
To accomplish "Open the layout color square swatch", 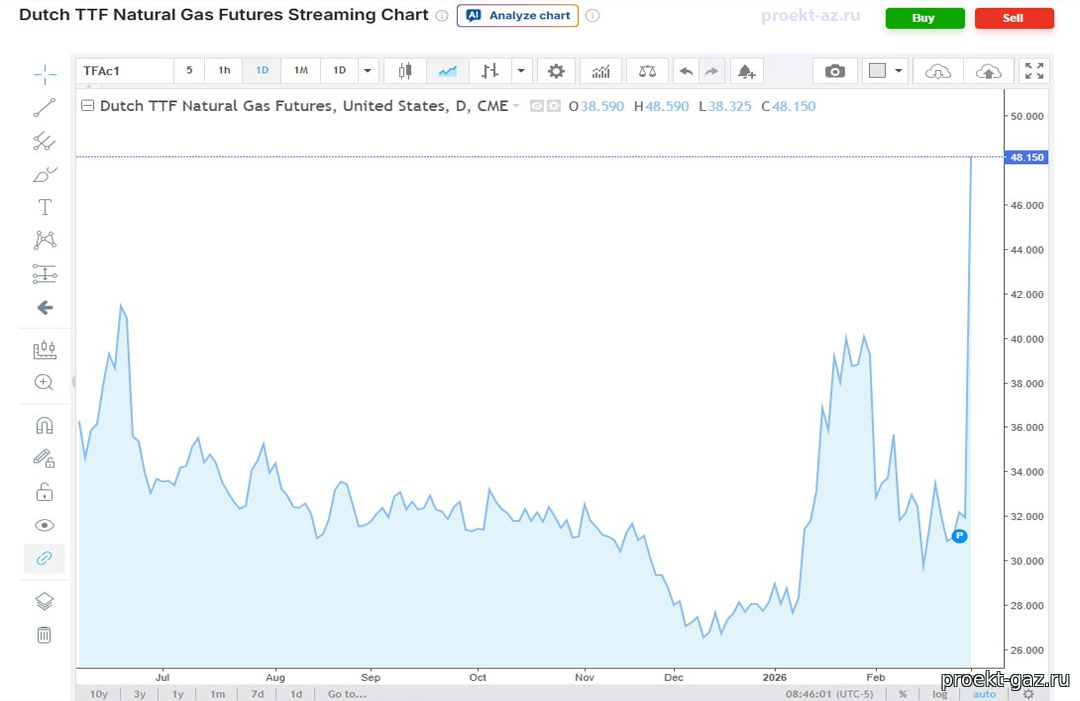I will [x=877, y=71].
